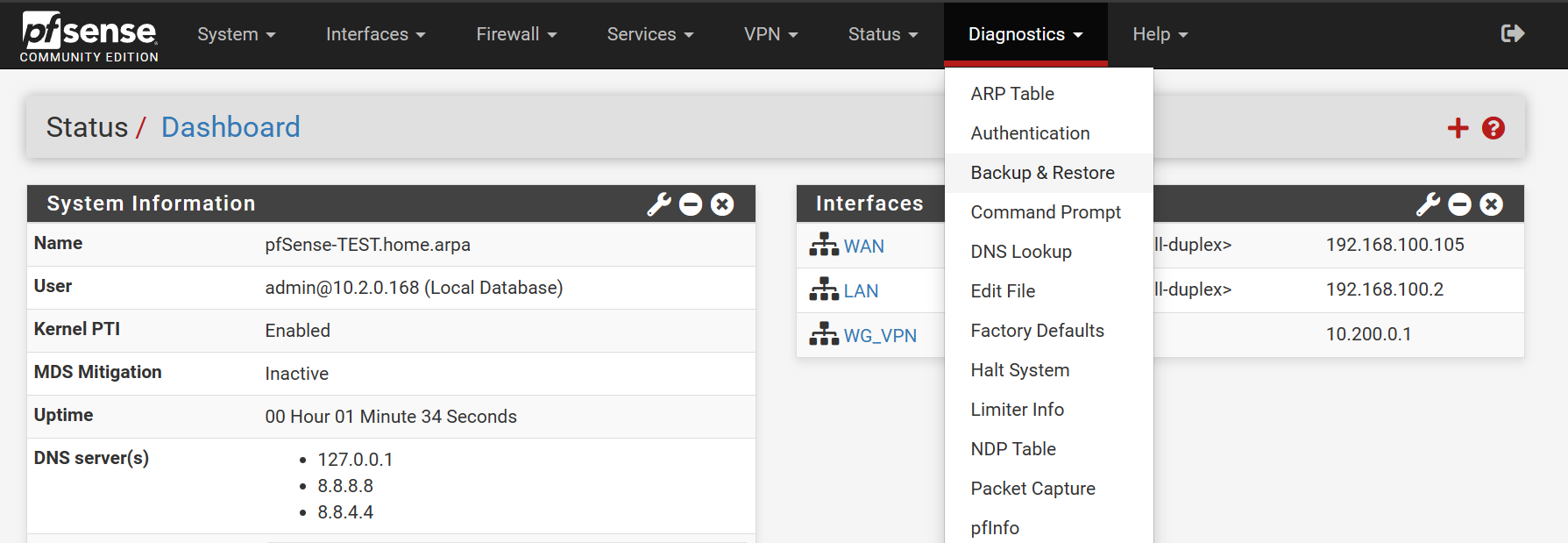Select NDP Table entry

tap(1049, 449)
